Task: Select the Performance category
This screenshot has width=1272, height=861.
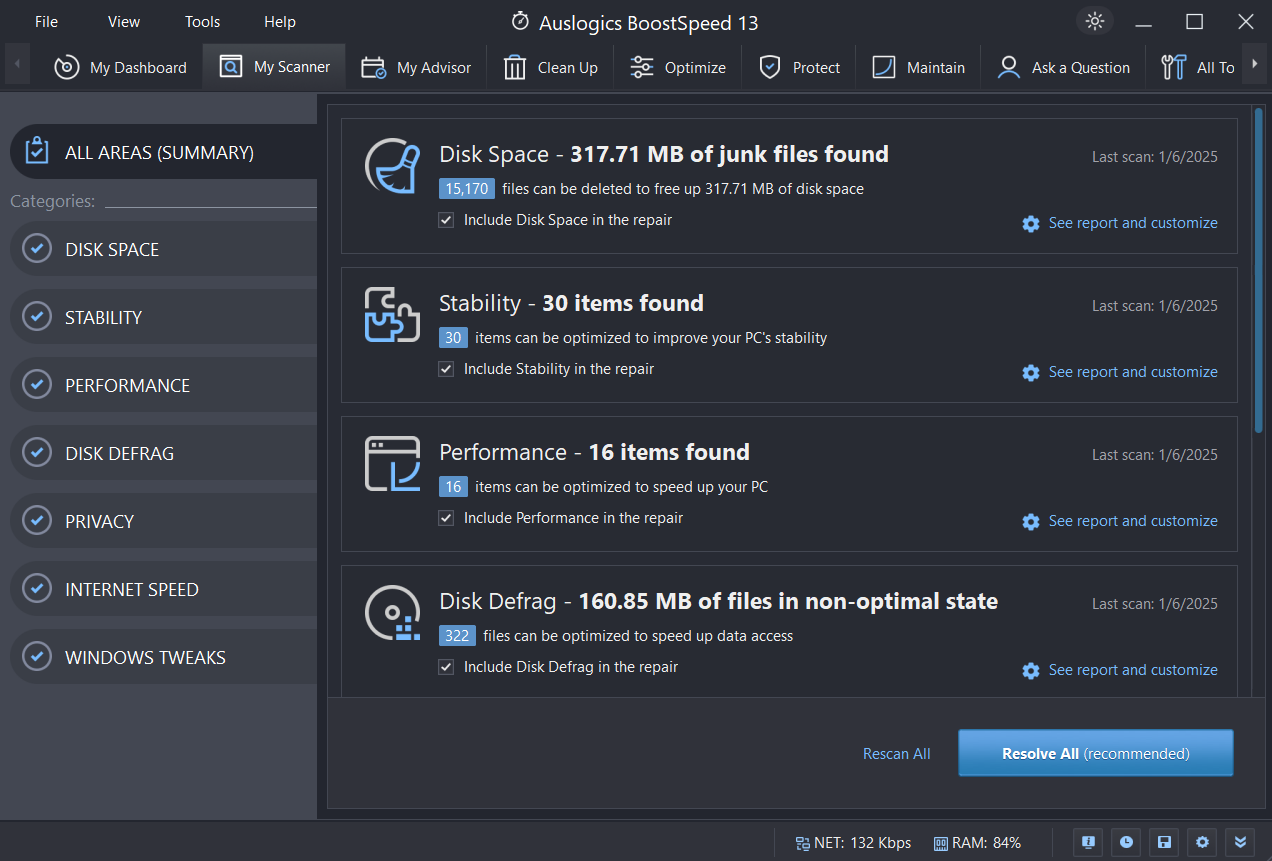Action: point(164,385)
